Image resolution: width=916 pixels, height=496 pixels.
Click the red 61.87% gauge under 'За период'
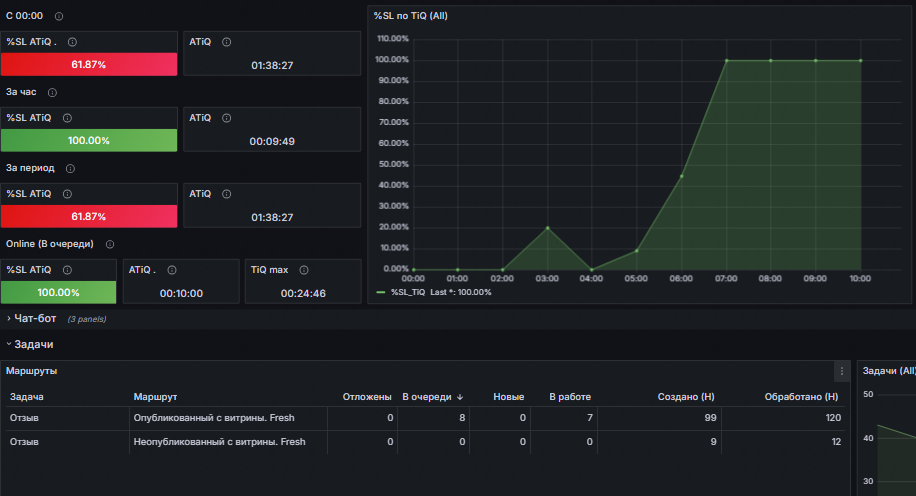pos(89,216)
